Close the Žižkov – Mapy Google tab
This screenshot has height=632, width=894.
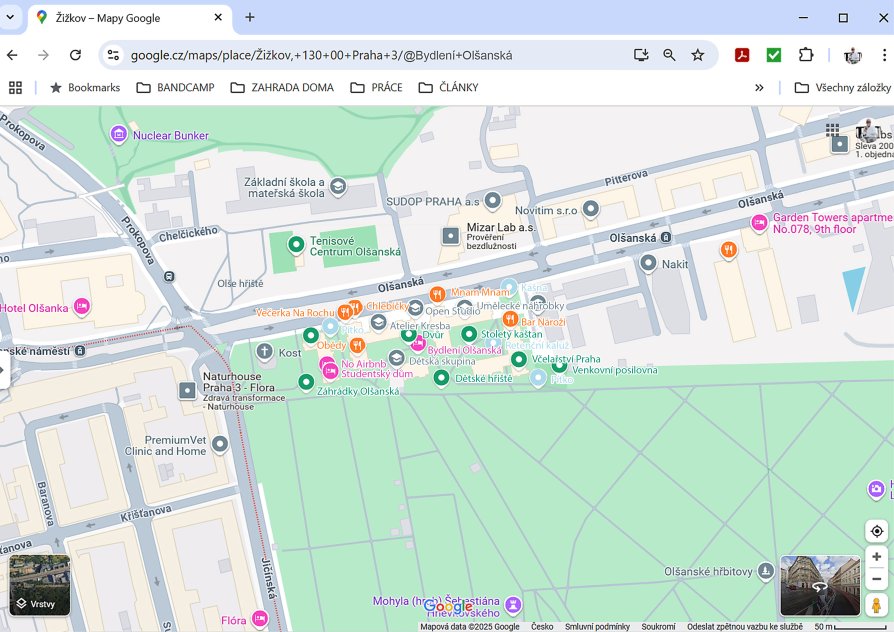[x=218, y=18]
